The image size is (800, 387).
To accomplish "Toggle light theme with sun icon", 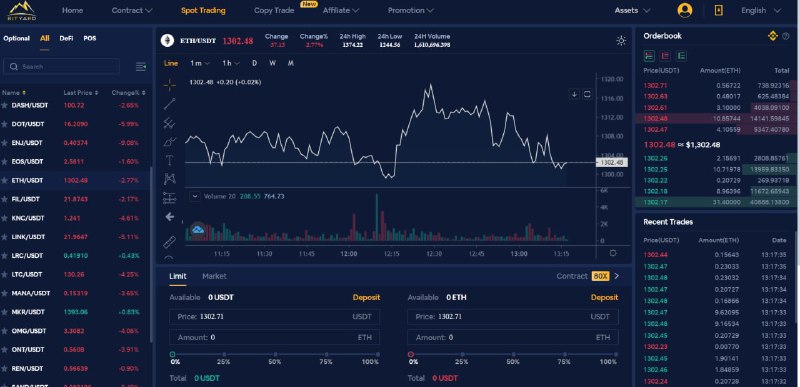I will (x=621, y=41).
